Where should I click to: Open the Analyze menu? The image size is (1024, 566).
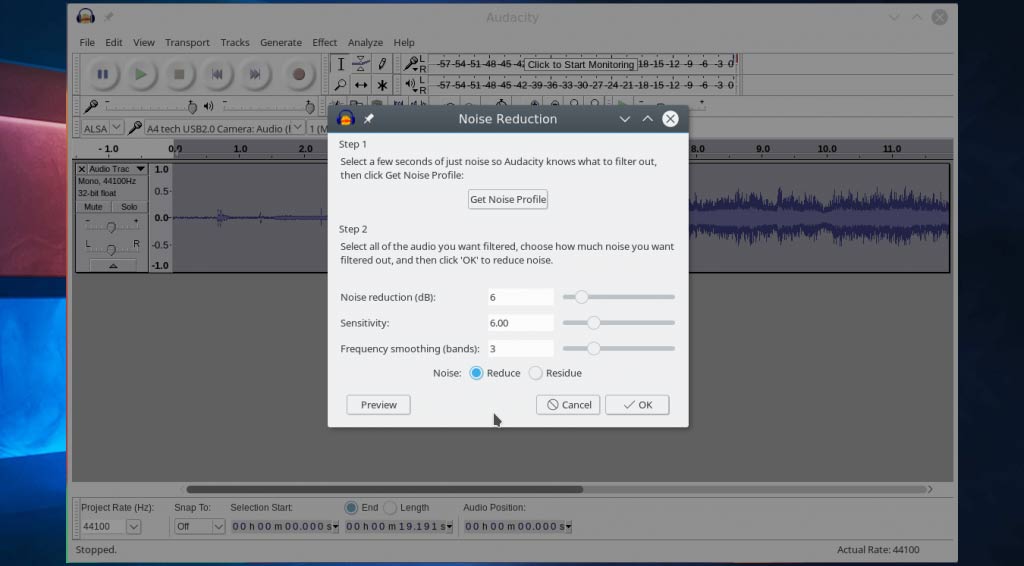click(365, 42)
